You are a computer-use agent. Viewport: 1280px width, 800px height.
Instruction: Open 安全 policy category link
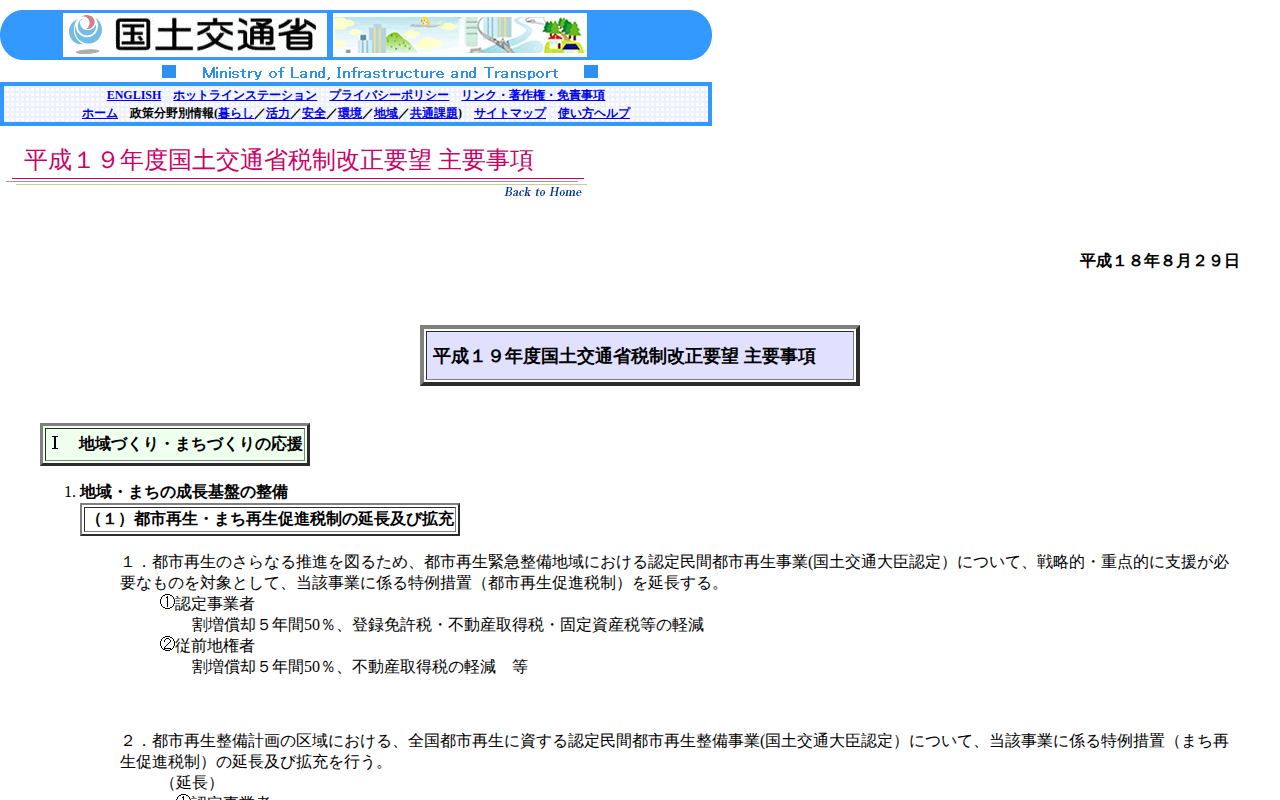314,113
